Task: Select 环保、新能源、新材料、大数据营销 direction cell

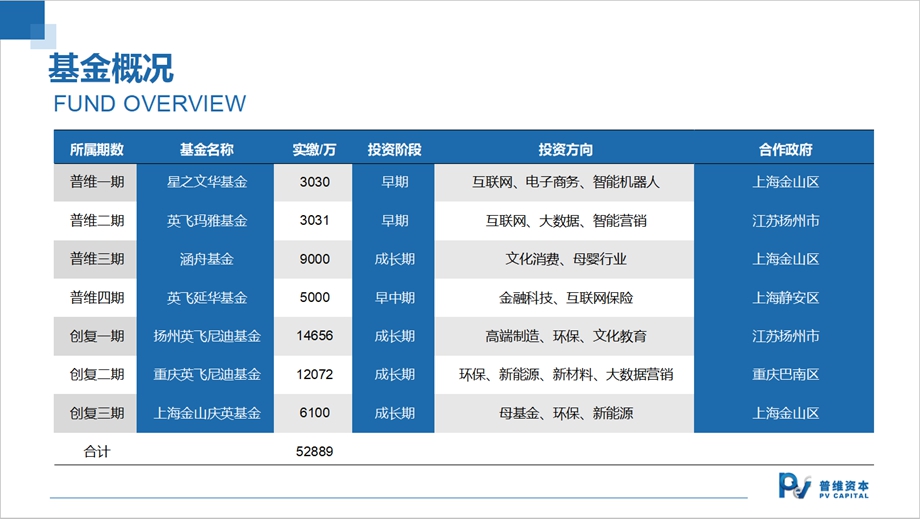Action: click(566, 374)
